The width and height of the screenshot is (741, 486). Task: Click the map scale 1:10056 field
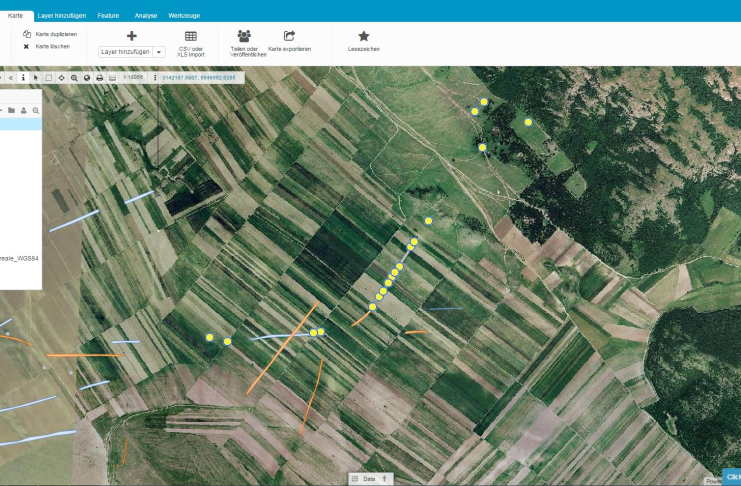coord(134,77)
